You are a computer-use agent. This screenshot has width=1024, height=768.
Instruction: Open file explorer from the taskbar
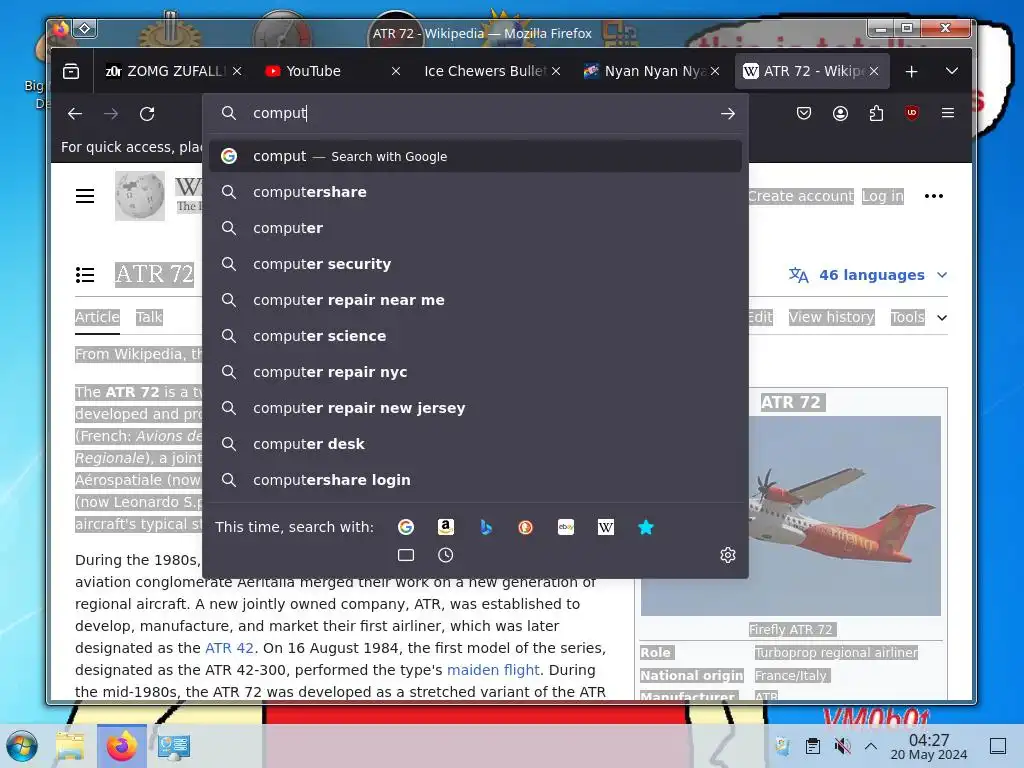(x=70, y=746)
